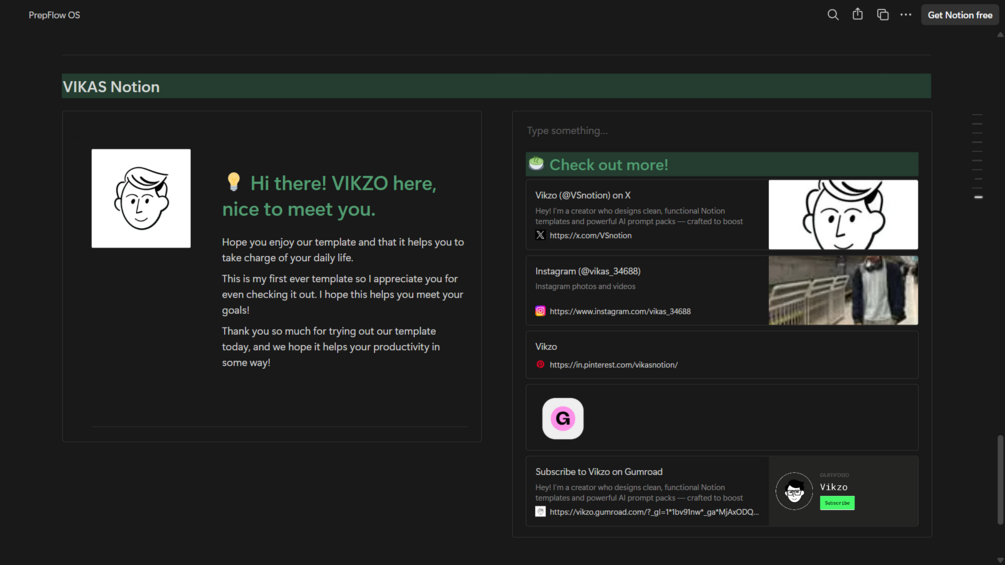Click the Instagram logo icon

tap(540, 311)
